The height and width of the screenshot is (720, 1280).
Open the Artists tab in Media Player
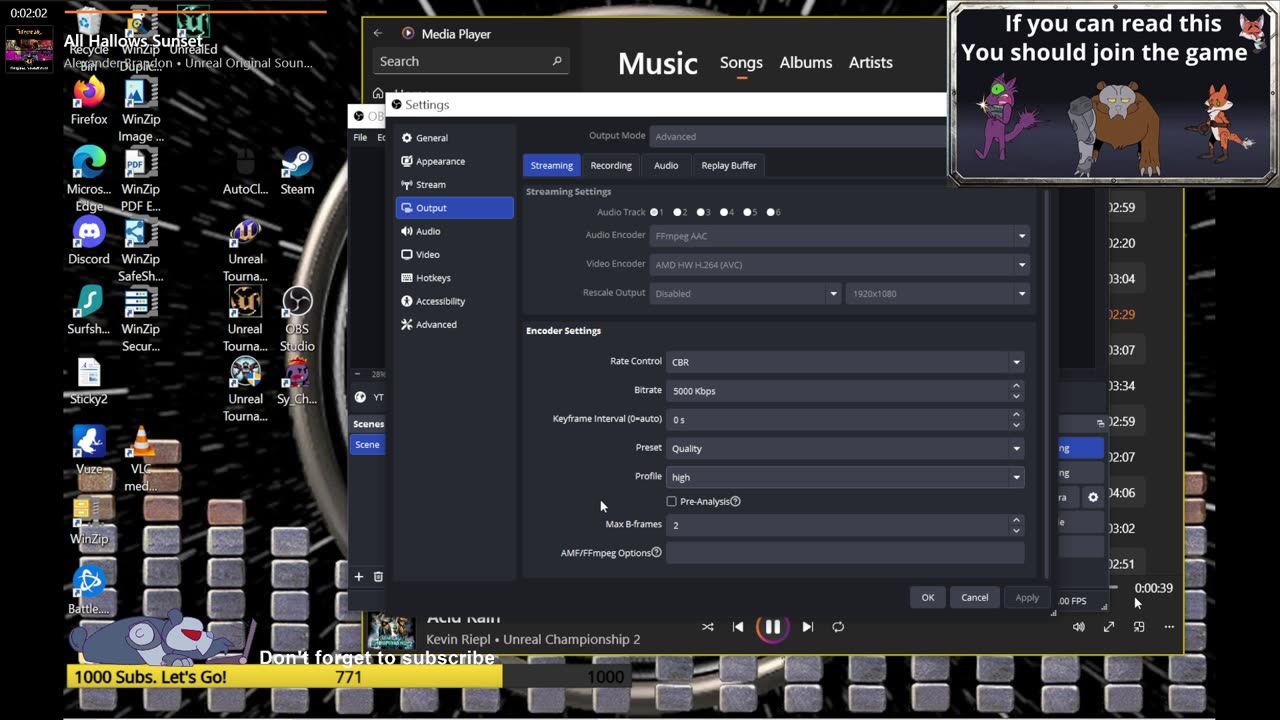click(x=871, y=62)
